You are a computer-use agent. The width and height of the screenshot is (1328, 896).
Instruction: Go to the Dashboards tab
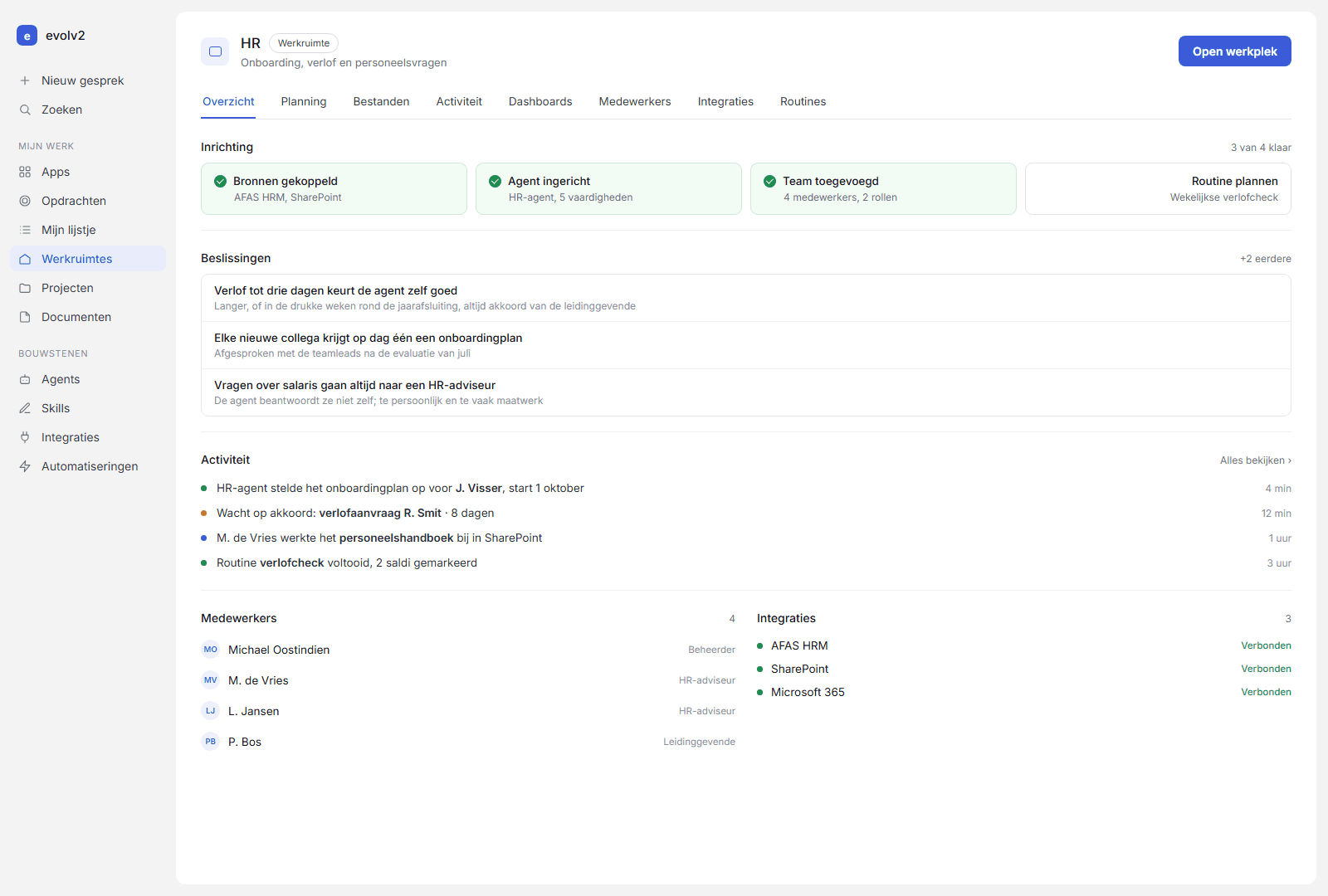[x=540, y=101]
